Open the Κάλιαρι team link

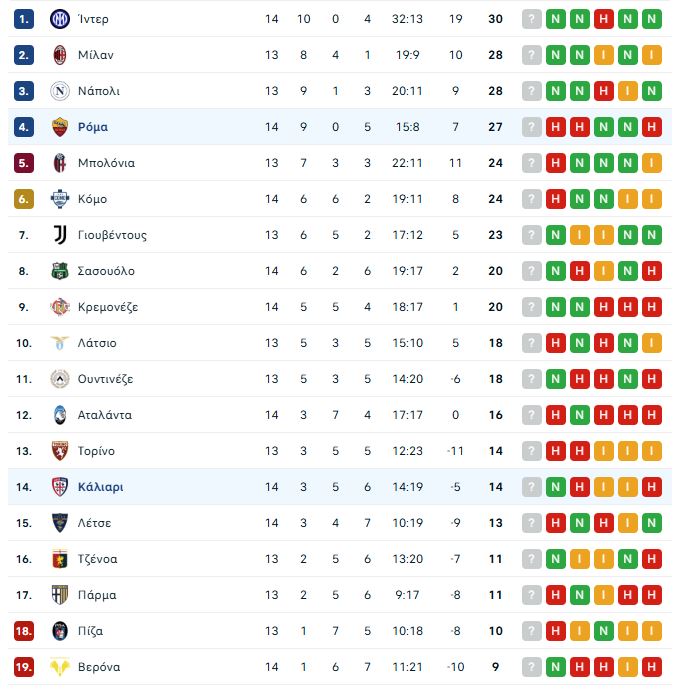(100, 487)
